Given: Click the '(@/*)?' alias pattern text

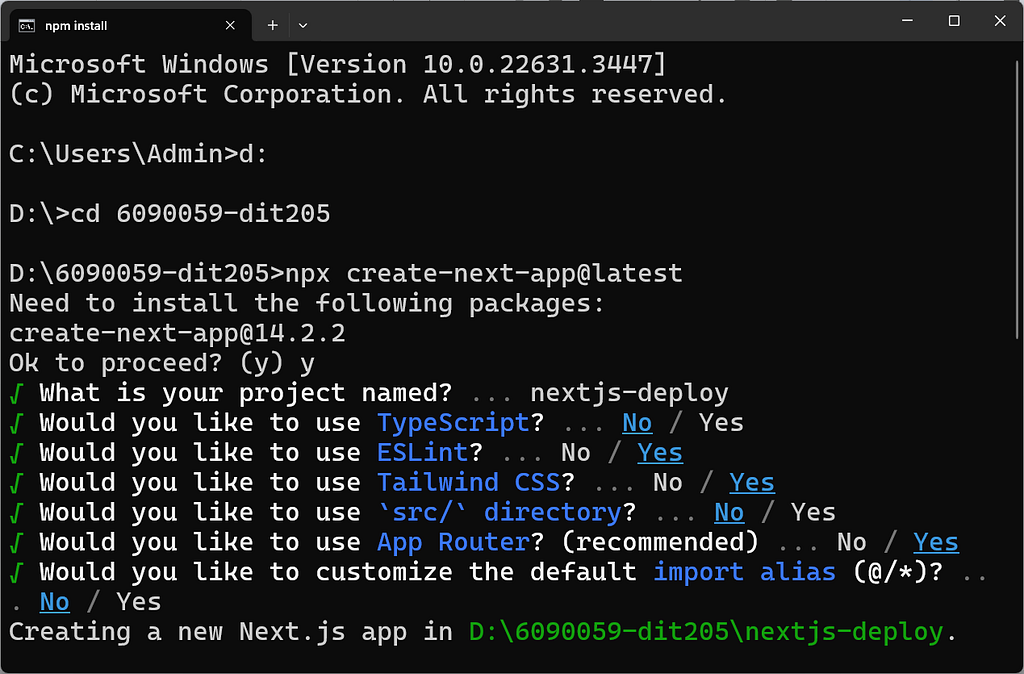Looking at the screenshot, I should coord(898,572).
